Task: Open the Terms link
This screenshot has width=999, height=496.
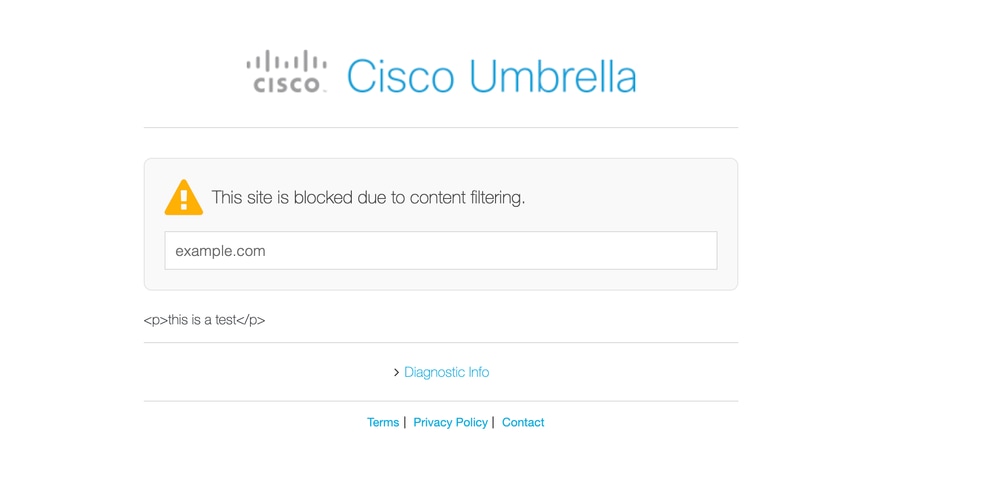Action: 383,423
